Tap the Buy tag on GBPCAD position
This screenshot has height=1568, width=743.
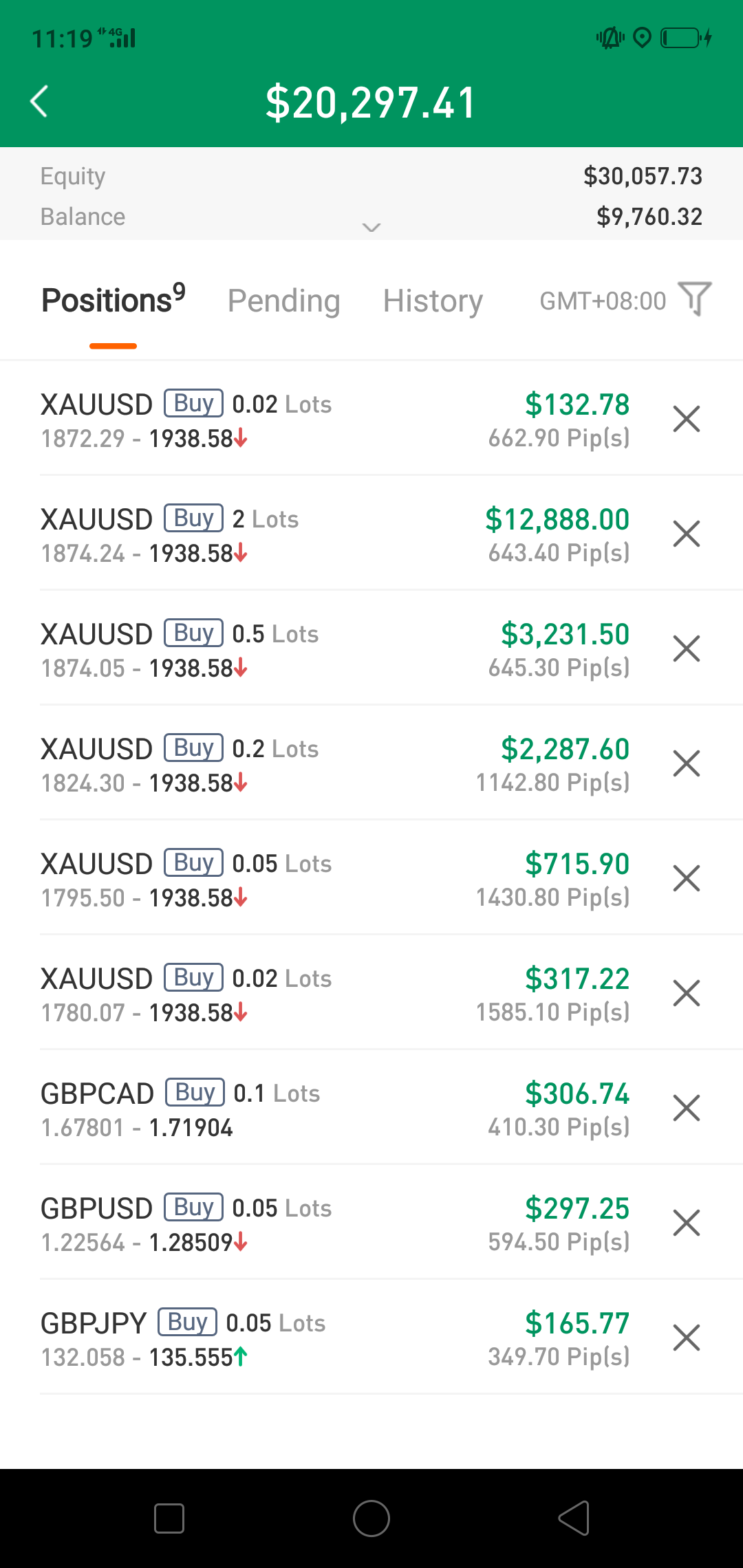click(x=195, y=1092)
